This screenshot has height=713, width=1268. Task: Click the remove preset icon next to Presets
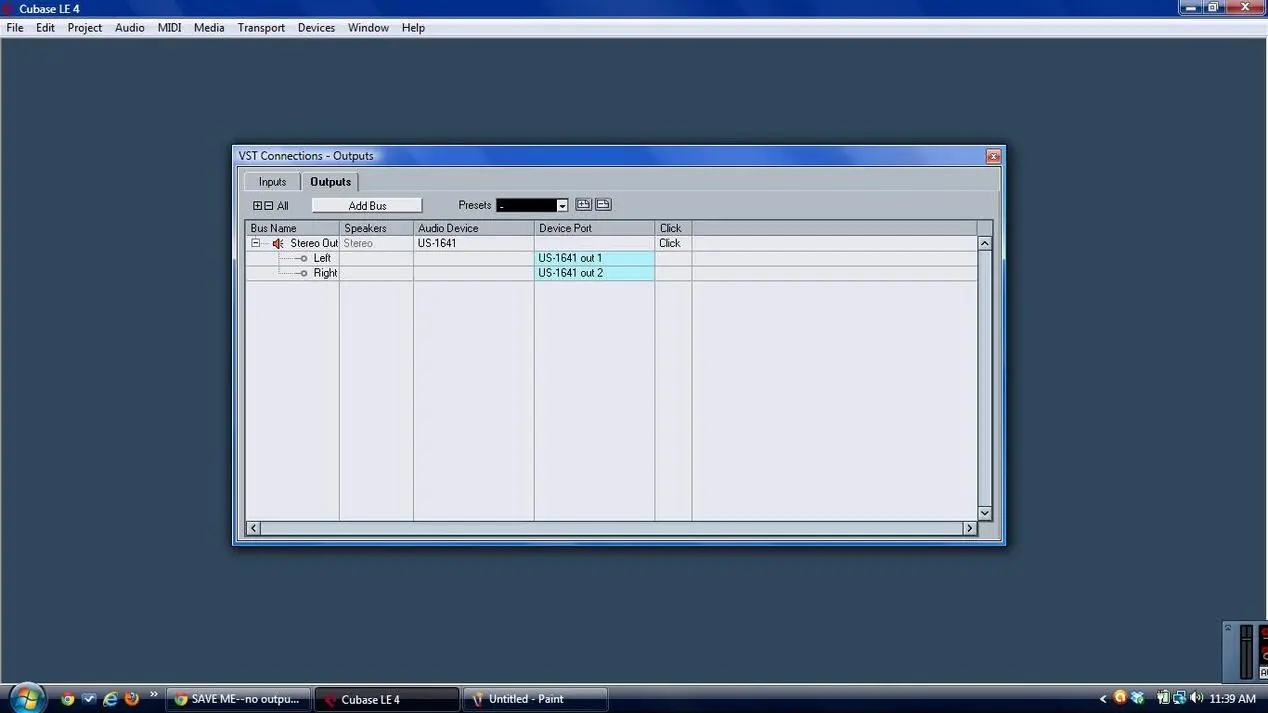[603, 205]
